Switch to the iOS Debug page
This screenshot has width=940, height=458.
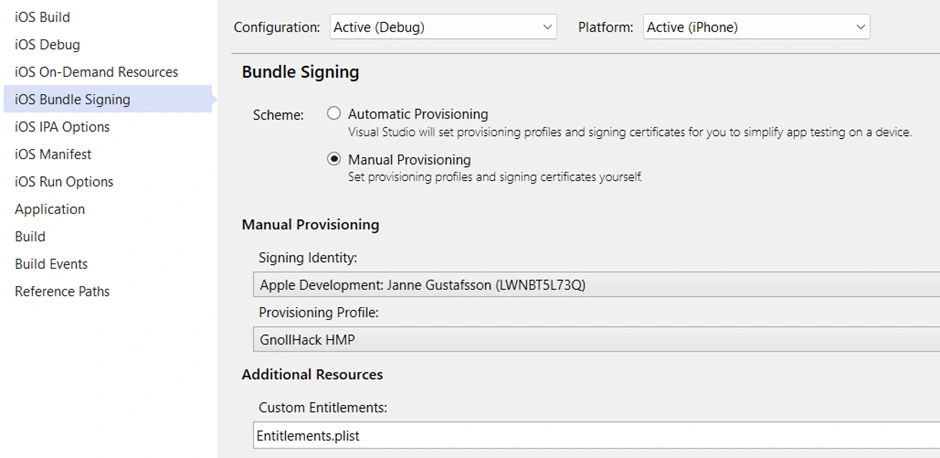[x=47, y=45]
